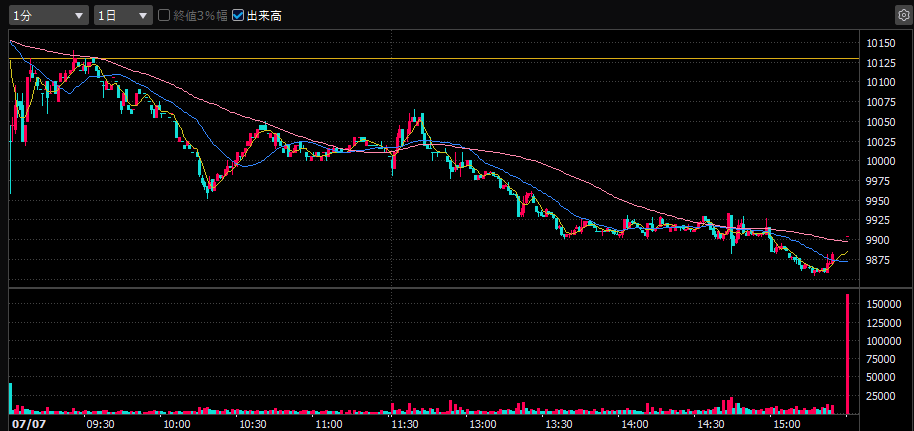
Task: Open the 1日 period dropdown
Action: tap(123, 15)
